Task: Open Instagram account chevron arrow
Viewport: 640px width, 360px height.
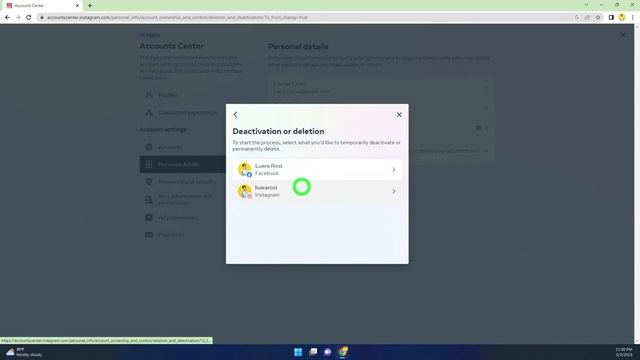Action: coord(394,191)
